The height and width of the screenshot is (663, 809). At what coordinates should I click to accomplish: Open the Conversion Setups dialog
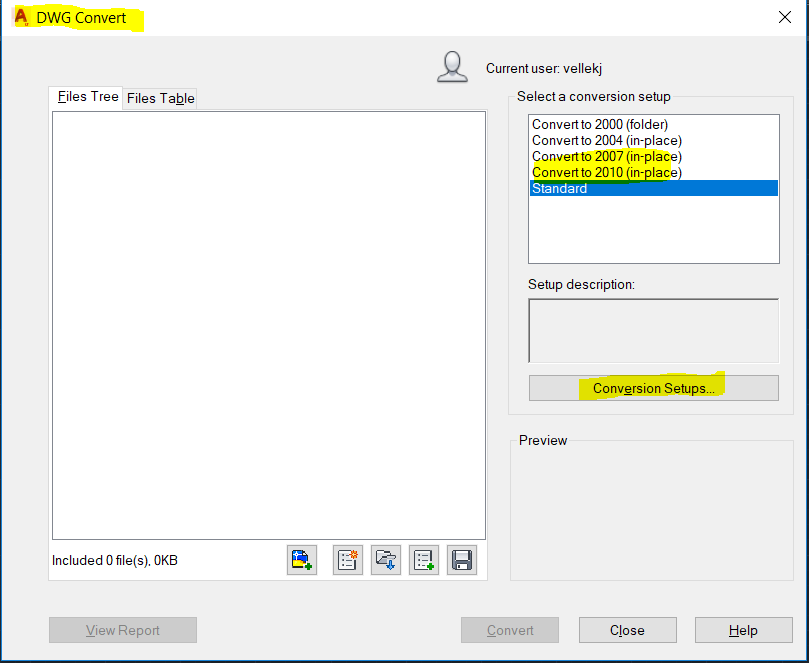pyautogui.click(x=653, y=388)
